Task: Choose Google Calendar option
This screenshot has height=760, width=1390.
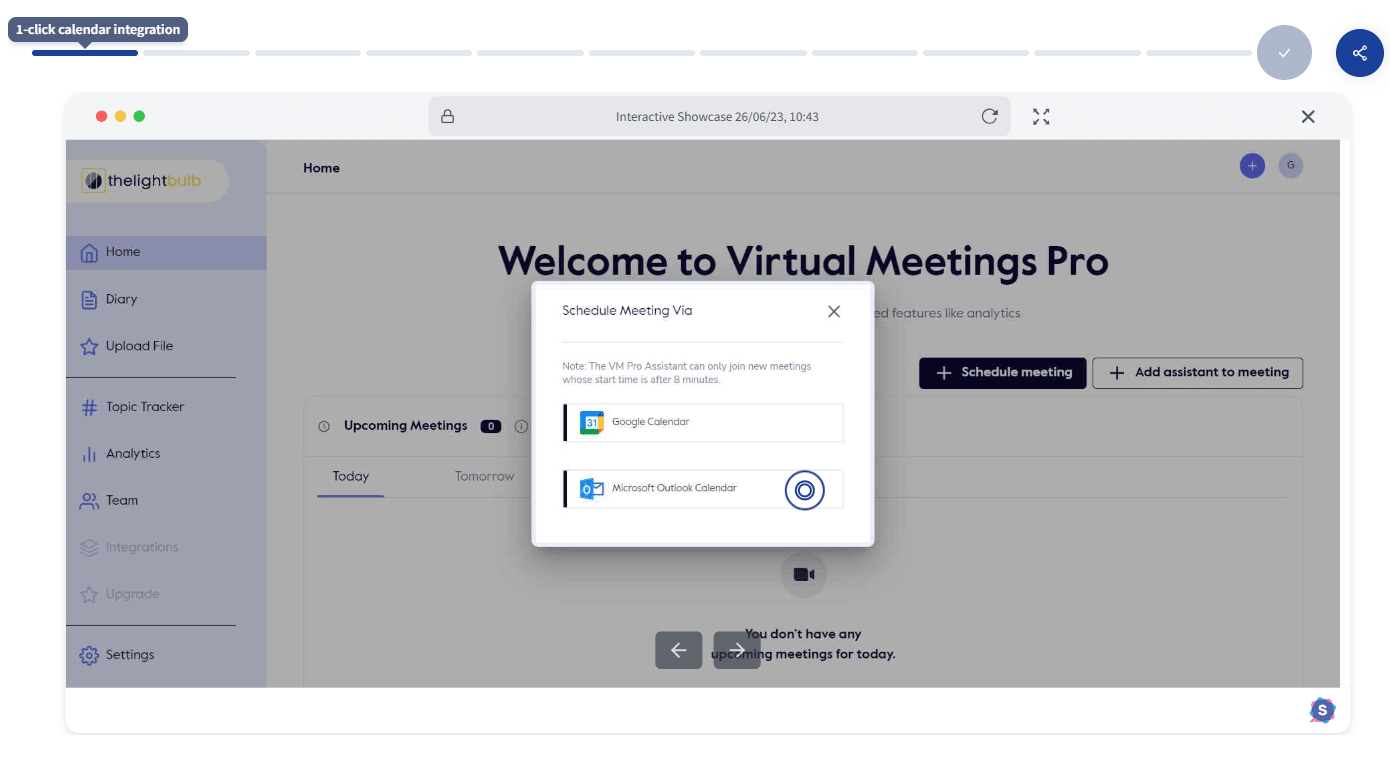Action: click(703, 422)
